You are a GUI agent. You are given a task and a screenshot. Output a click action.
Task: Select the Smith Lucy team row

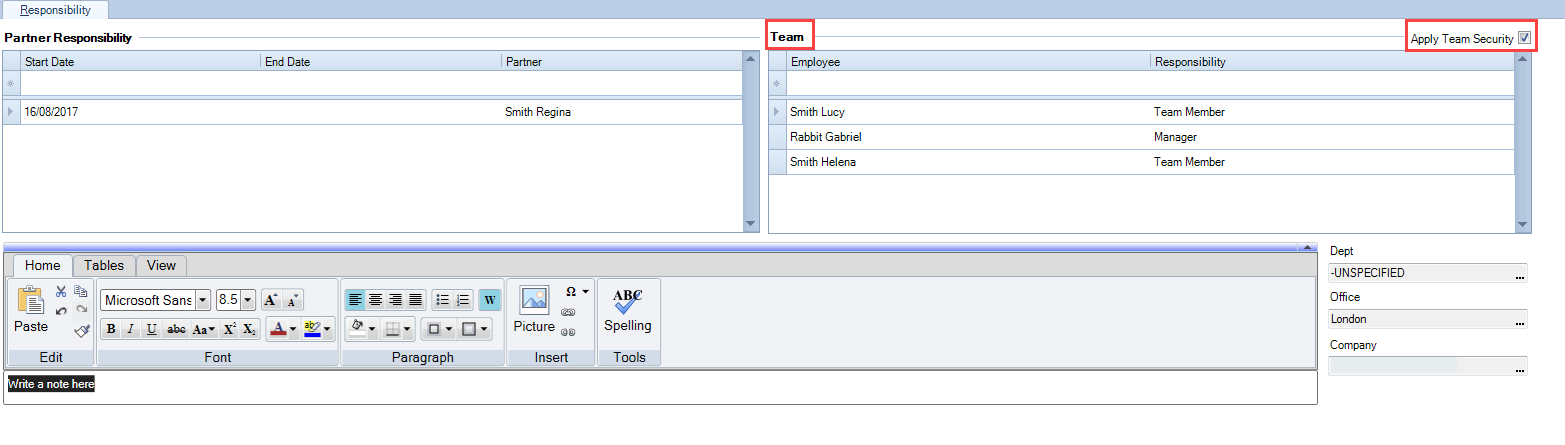coord(1141,112)
